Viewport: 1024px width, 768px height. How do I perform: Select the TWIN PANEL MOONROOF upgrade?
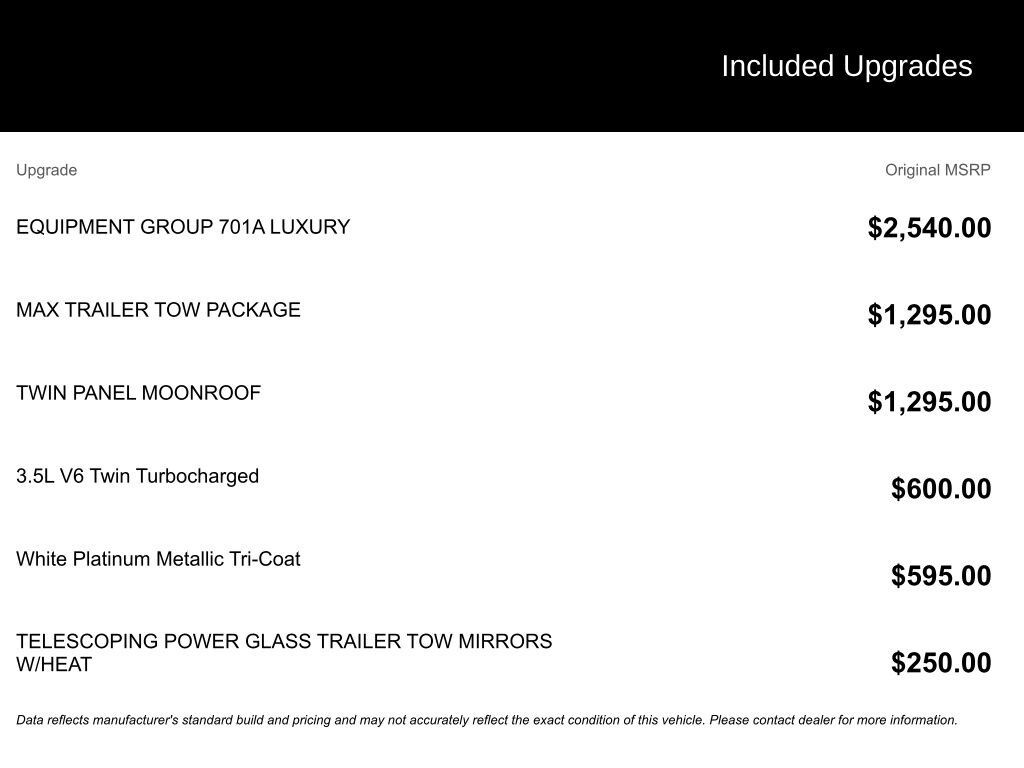[x=138, y=393]
